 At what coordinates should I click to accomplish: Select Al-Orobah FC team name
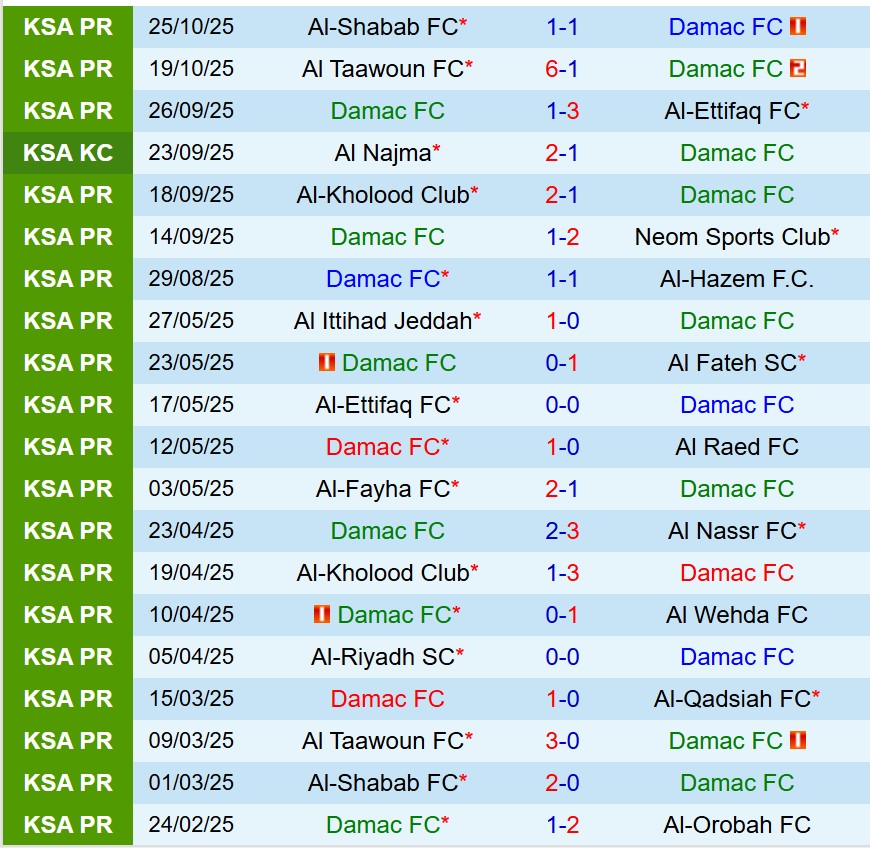coord(737,825)
